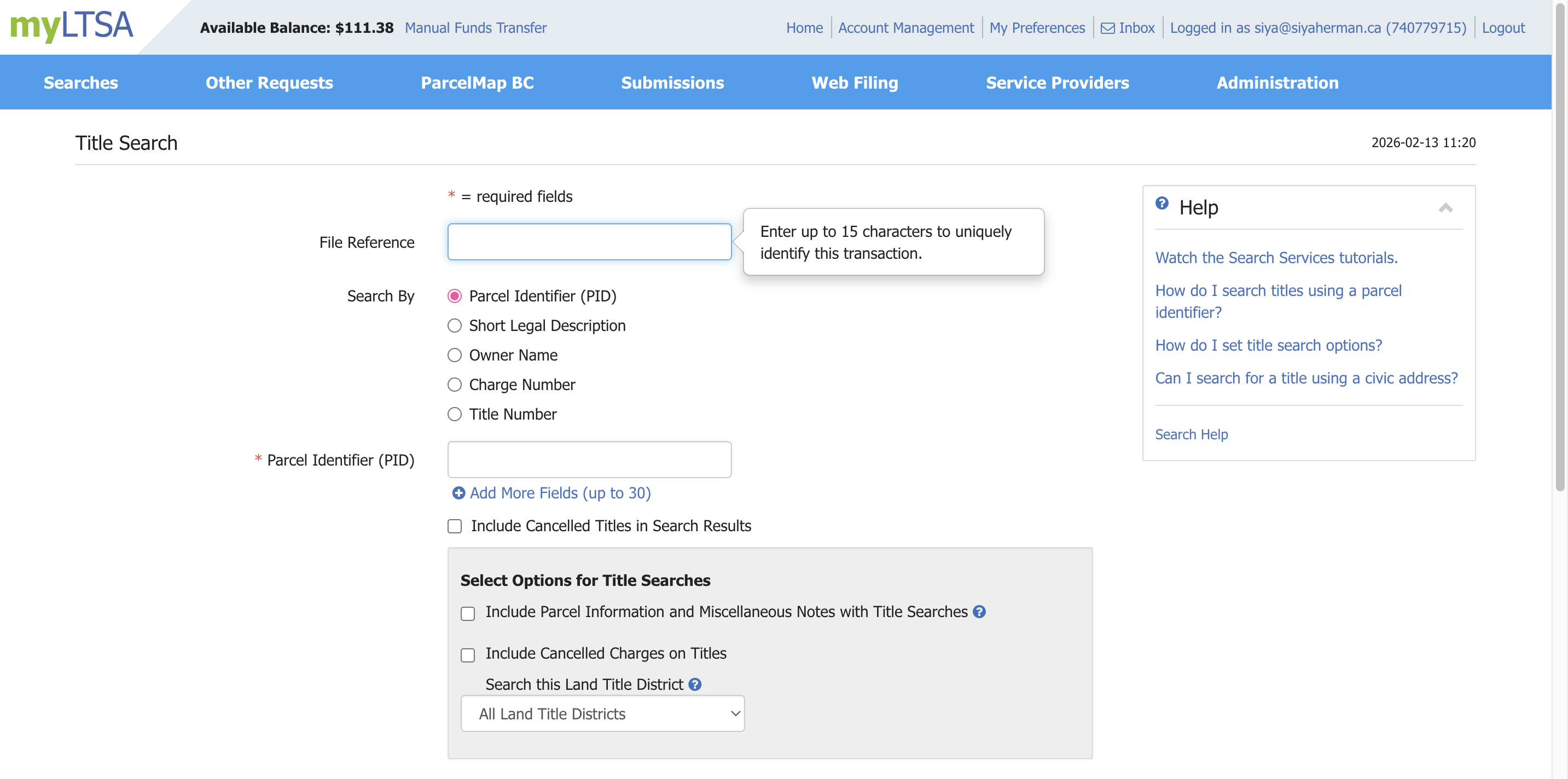Collapse the Help panel with the chevron
Image resolution: width=1568 pixels, height=779 pixels.
(x=1445, y=208)
